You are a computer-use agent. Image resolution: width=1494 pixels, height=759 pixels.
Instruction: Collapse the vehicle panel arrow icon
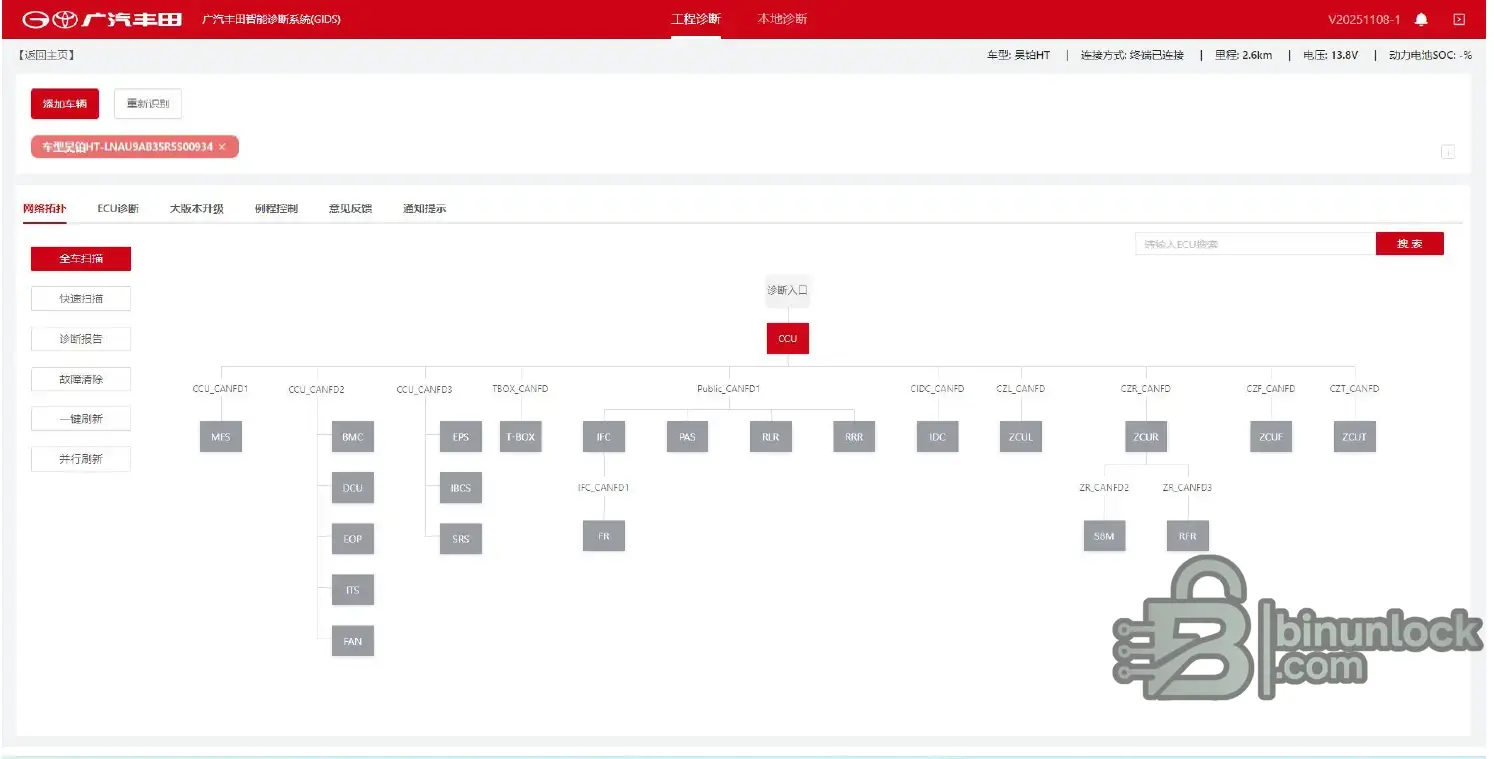pyautogui.click(x=1447, y=152)
